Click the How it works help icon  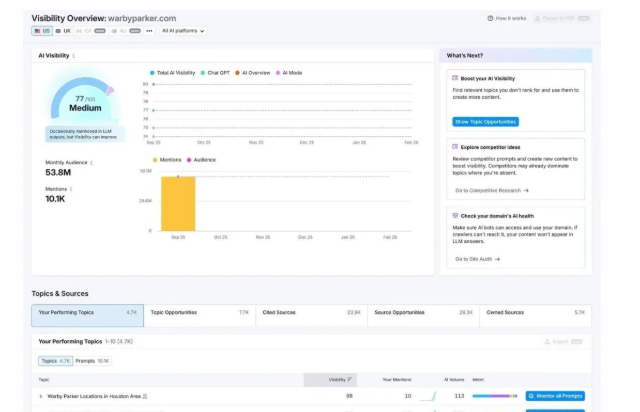click(x=490, y=18)
